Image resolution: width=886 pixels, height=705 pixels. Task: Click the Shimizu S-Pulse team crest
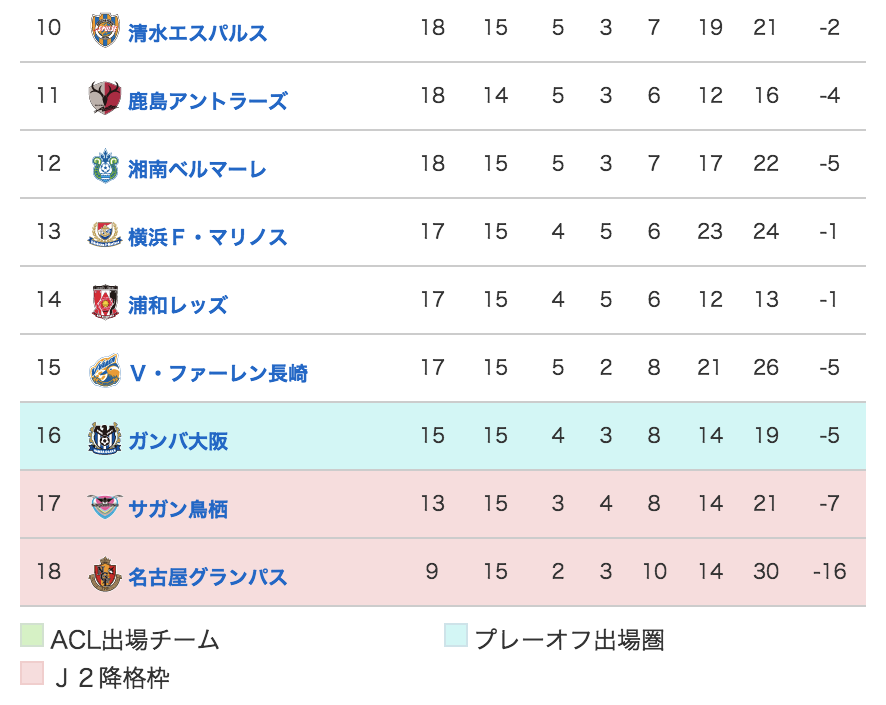105,30
